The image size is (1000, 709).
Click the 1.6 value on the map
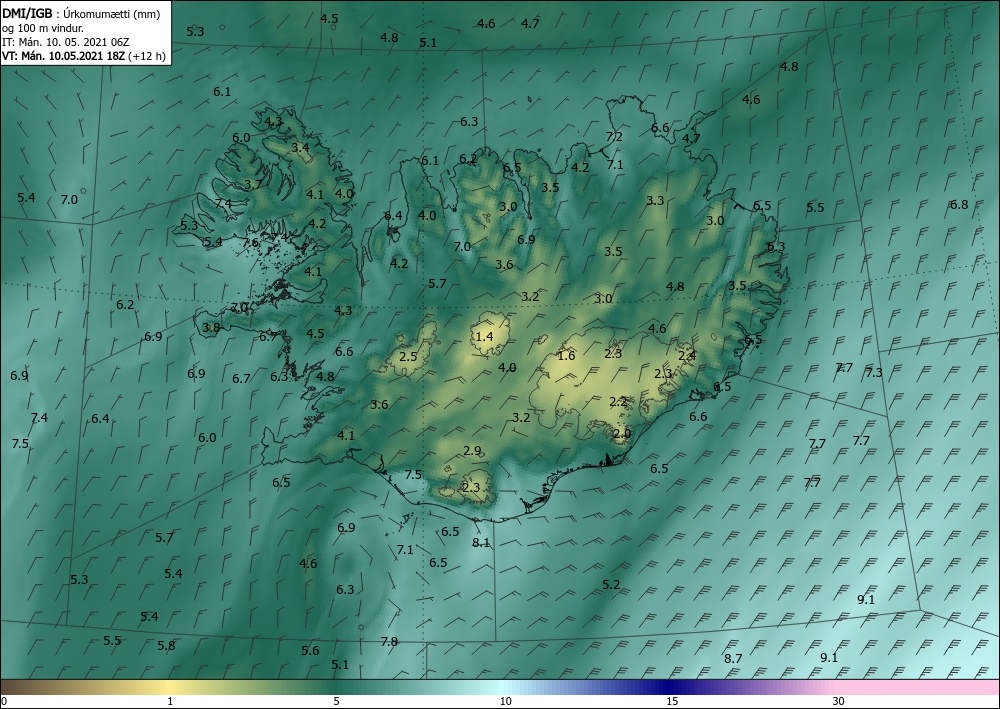(566, 356)
